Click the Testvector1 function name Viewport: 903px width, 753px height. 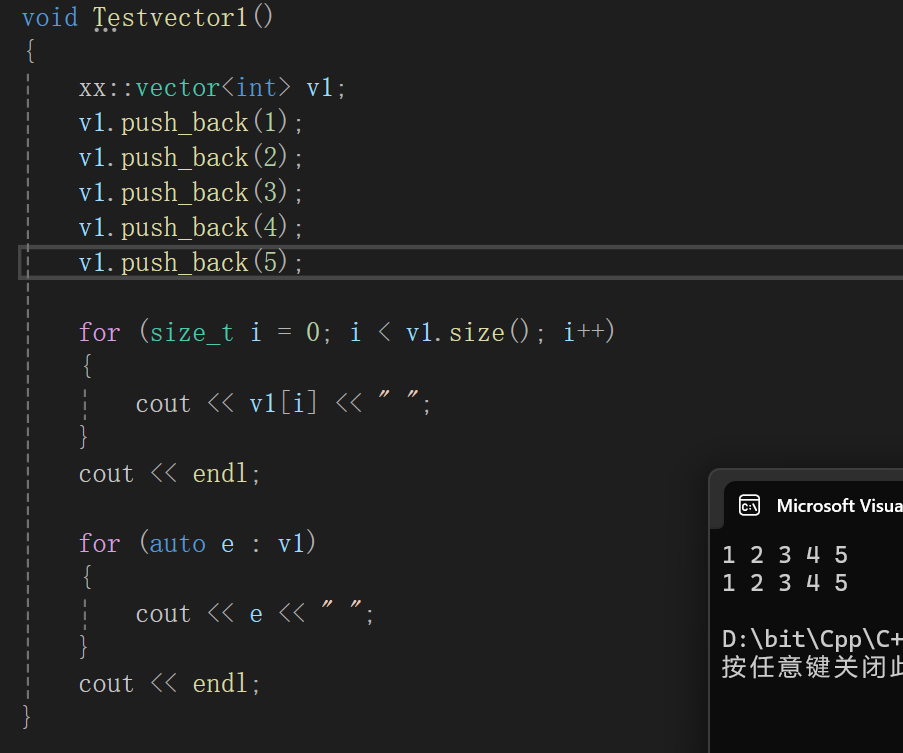170,17
